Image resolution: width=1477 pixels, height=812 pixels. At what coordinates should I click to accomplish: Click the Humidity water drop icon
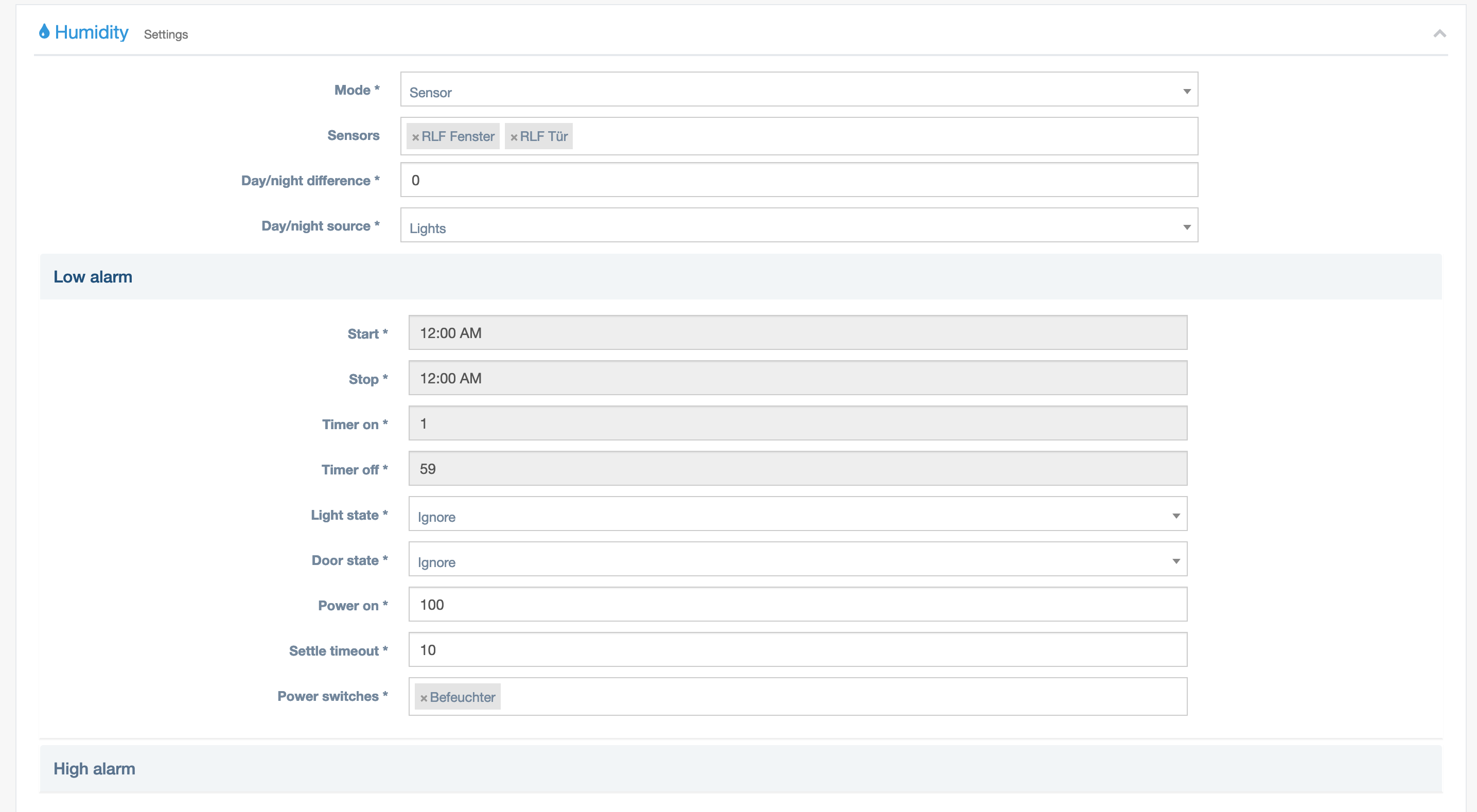tap(44, 31)
